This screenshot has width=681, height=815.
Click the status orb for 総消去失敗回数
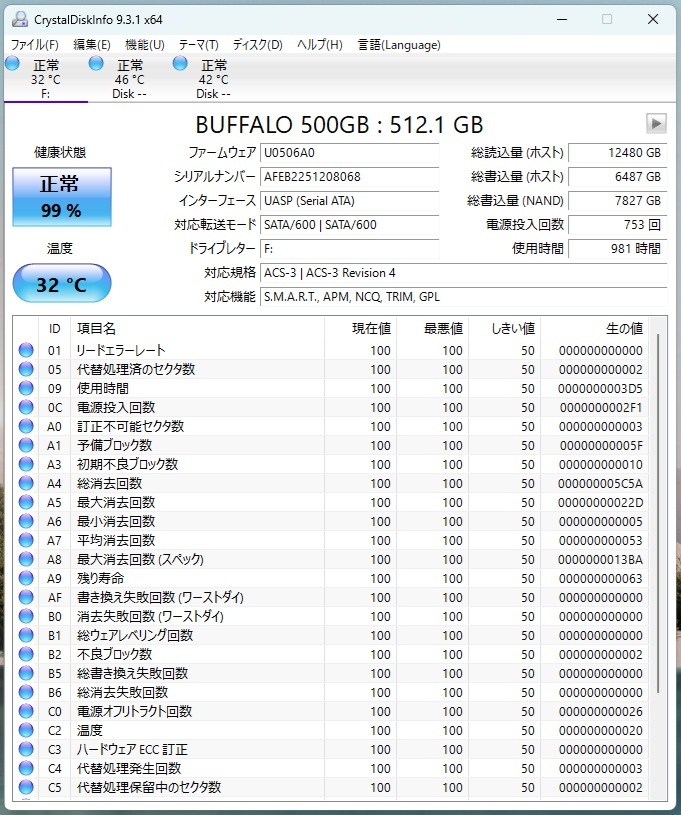(26, 692)
